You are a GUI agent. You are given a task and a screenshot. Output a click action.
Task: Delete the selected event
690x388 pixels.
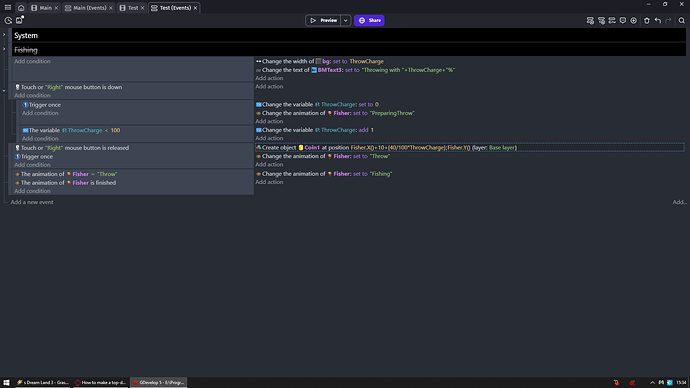[x=646, y=21]
